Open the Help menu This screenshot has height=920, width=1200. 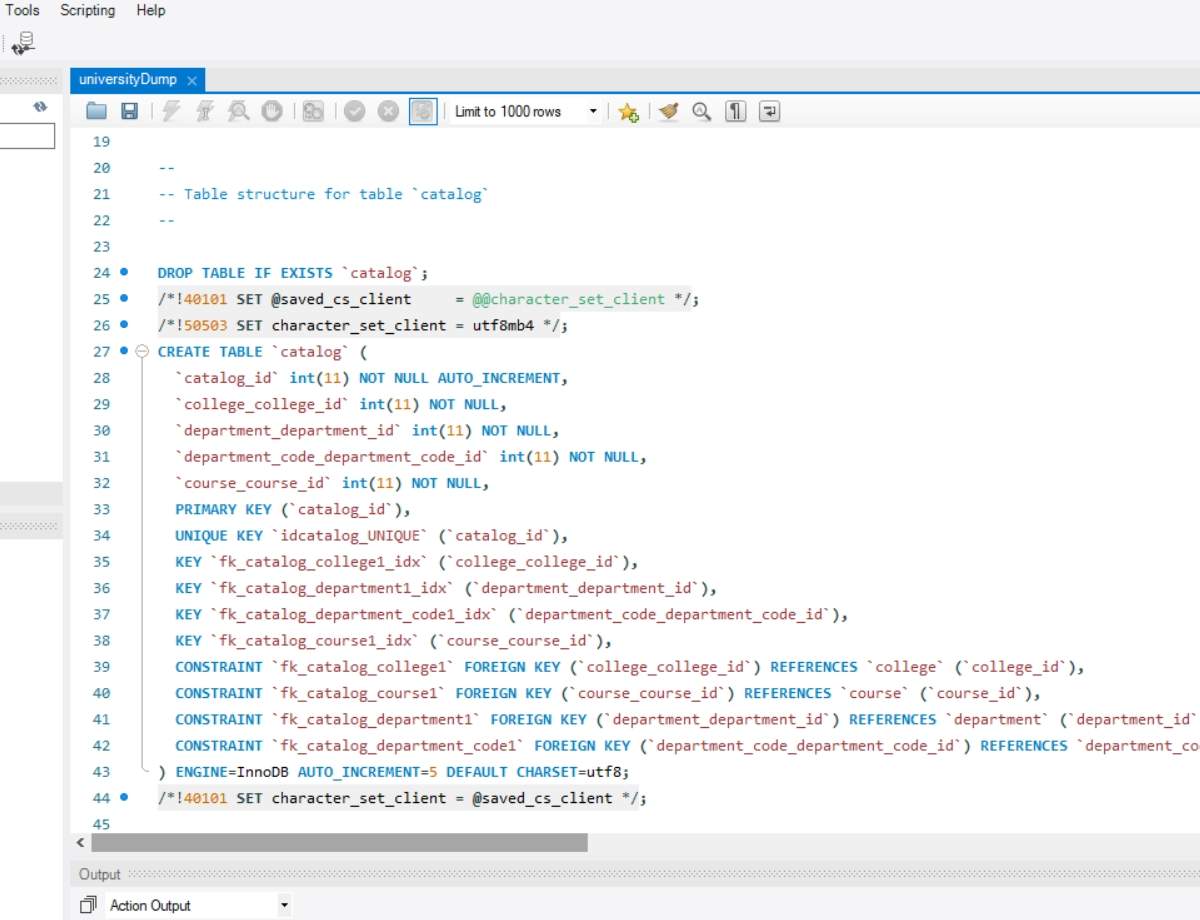pos(151,10)
